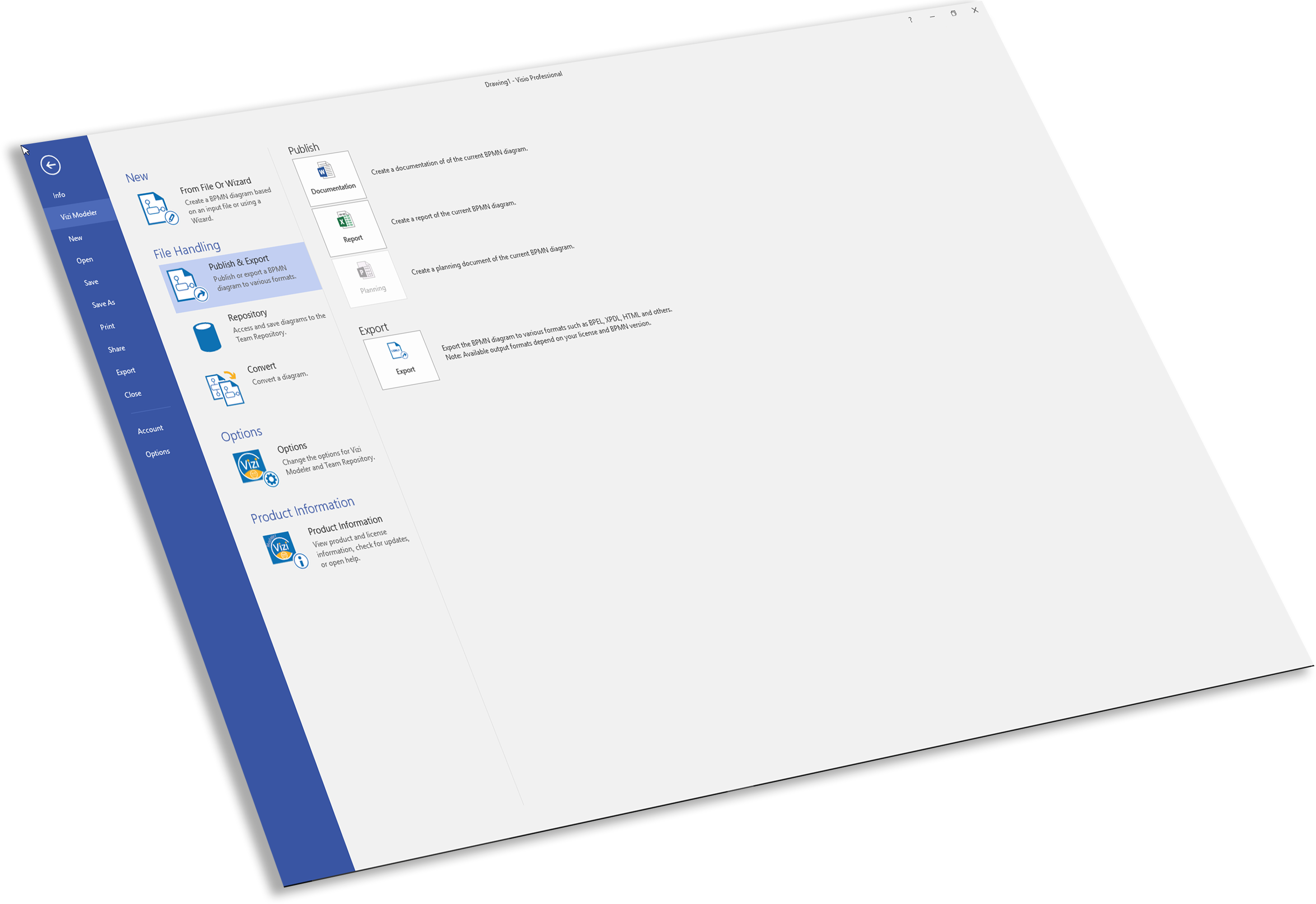Open the Share backstage page

(117, 349)
